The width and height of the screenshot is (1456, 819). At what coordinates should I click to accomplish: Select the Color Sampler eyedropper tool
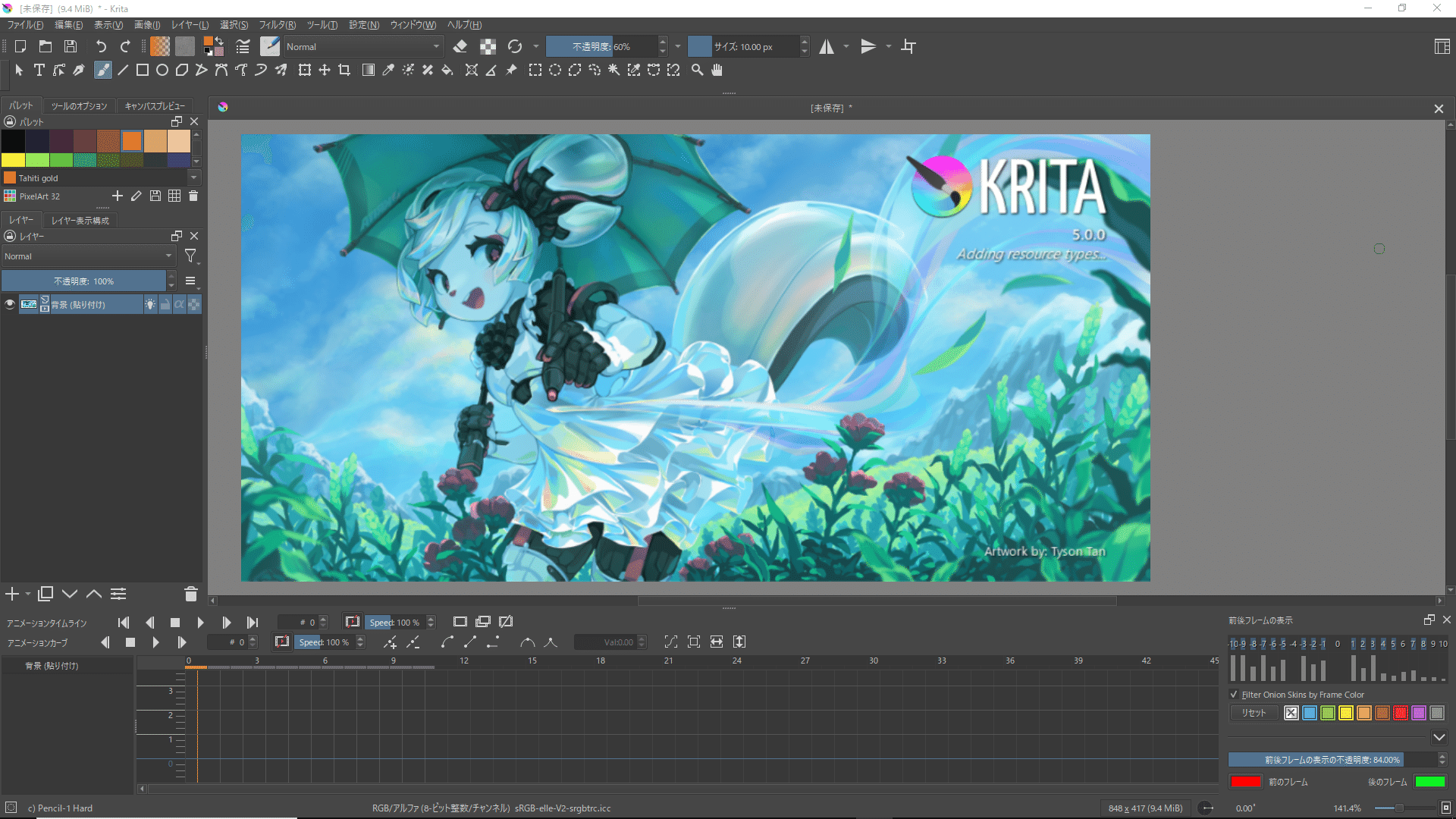pos(388,70)
